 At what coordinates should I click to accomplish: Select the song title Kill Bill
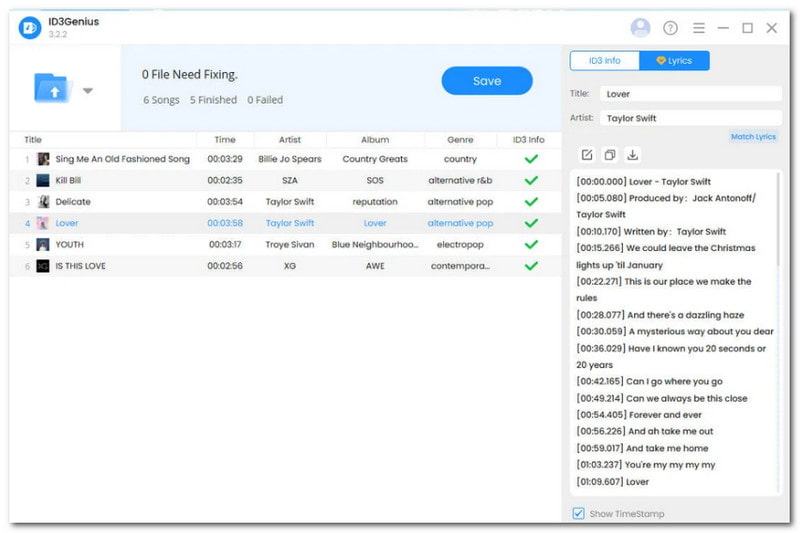tap(68, 180)
